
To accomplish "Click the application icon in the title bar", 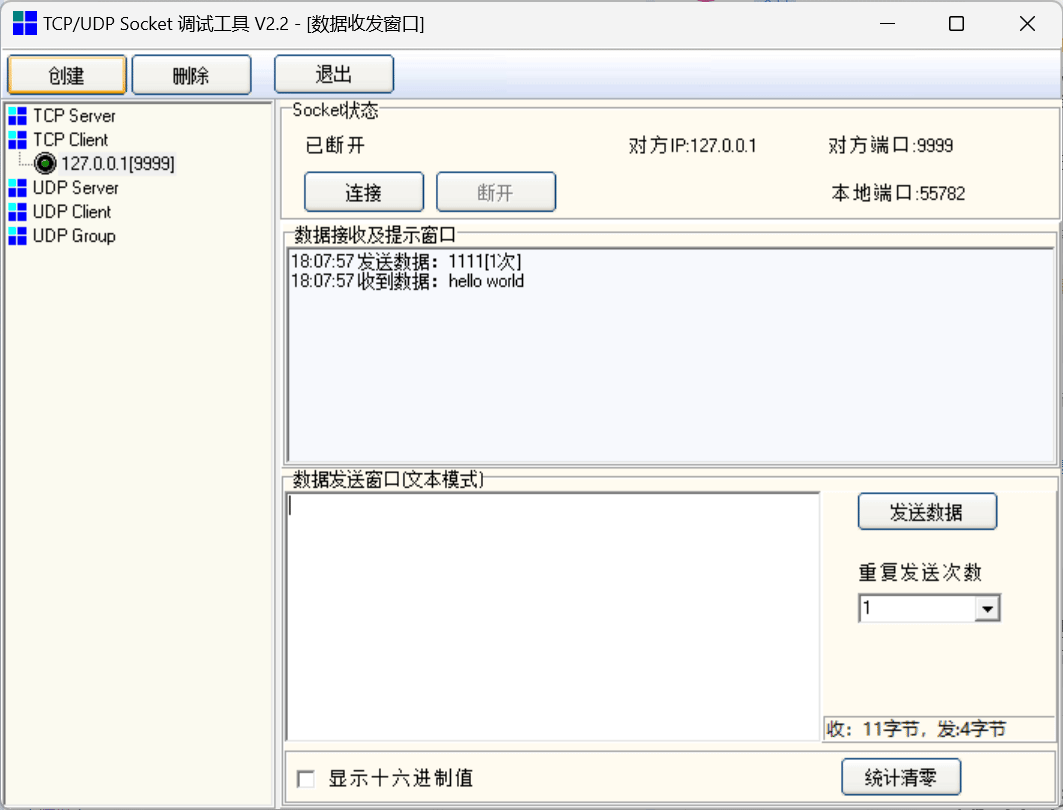I will coord(23,22).
